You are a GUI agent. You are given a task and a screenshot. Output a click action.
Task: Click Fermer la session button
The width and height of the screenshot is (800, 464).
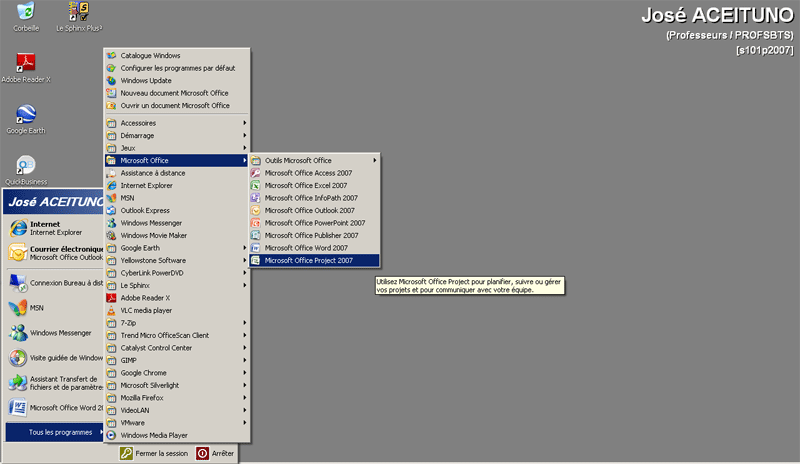[x=153, y=453]
